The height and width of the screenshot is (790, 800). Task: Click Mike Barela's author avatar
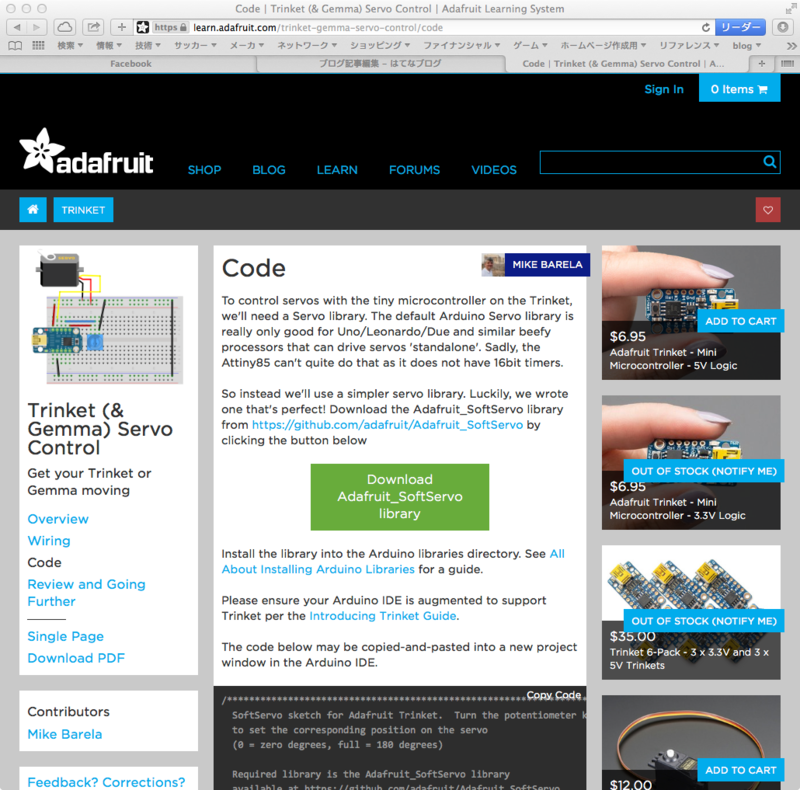pyautogui.click(x=493, y=265)
